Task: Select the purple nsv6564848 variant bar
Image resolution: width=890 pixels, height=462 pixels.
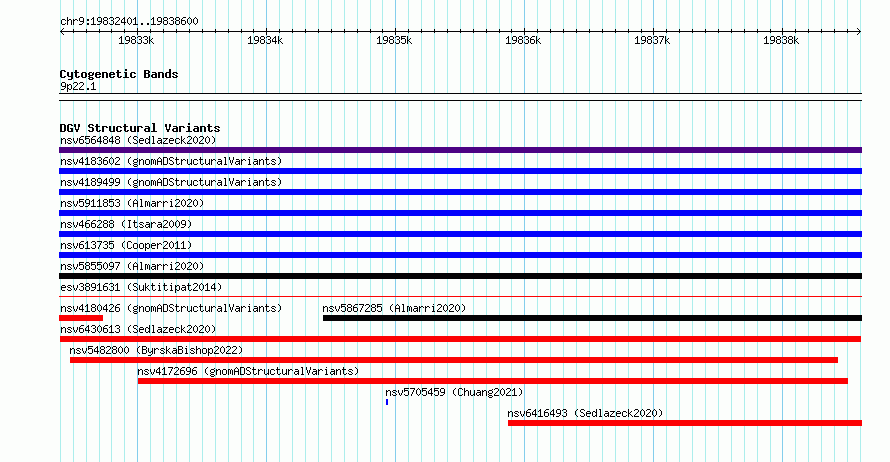Action: point(460,150)
